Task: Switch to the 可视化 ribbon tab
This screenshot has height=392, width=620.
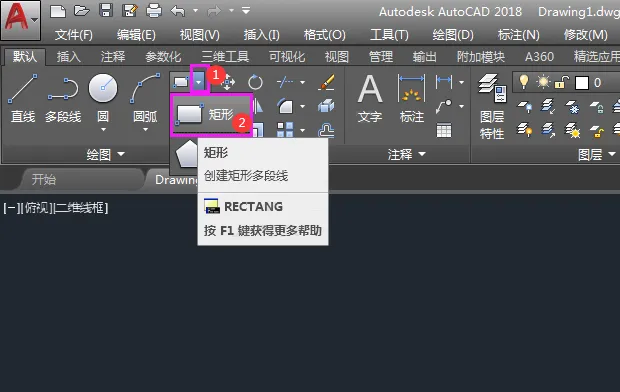Action: [287, 57]
